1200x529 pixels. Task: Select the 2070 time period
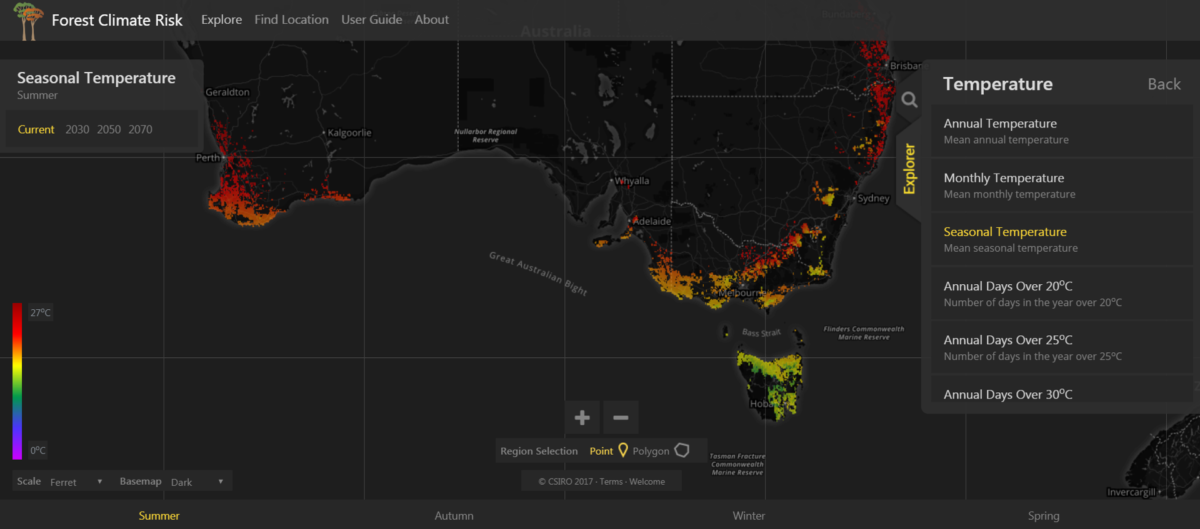[140, 129]
